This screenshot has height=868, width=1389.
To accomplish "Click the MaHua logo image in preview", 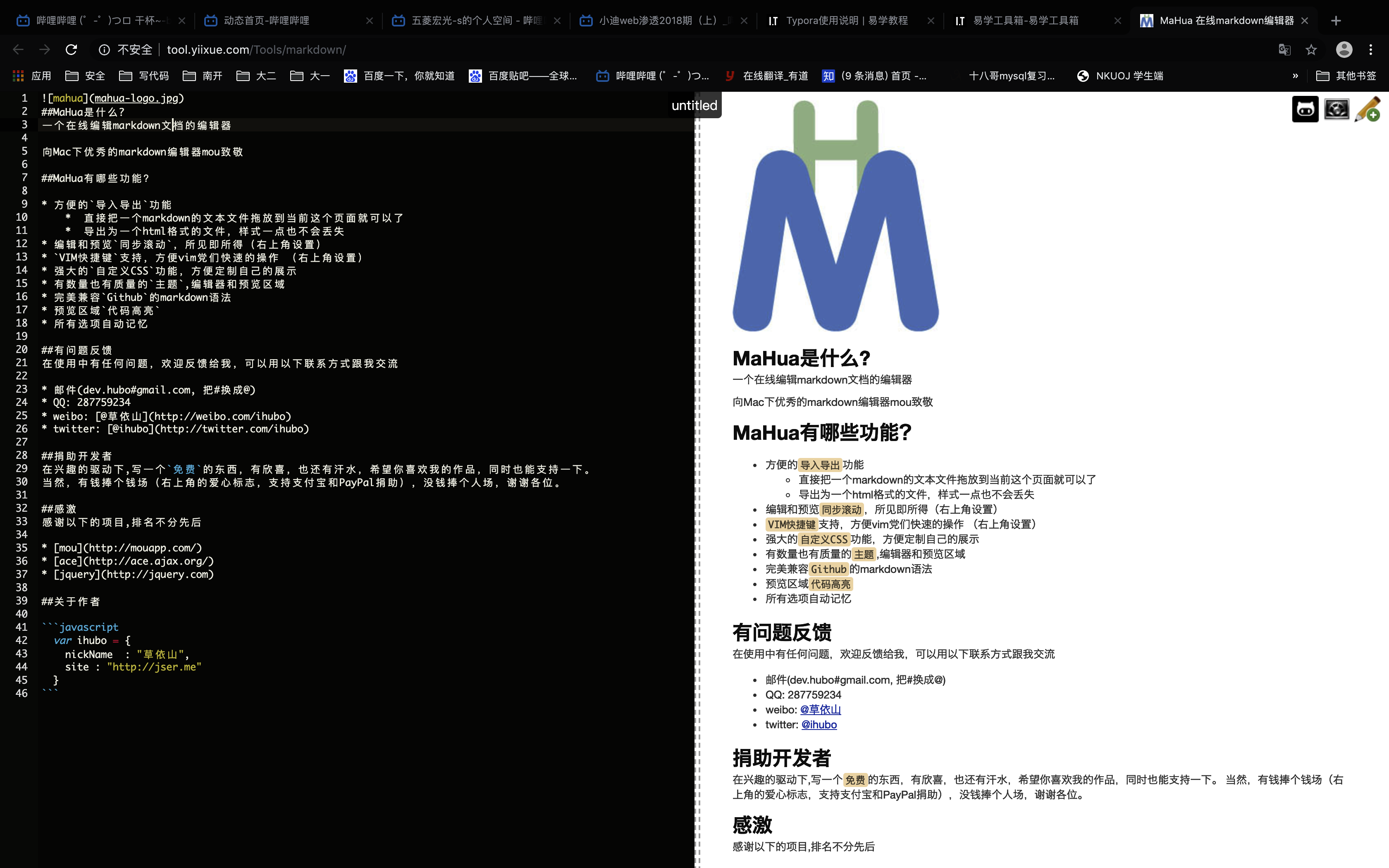I will click(x=836, y=216).
